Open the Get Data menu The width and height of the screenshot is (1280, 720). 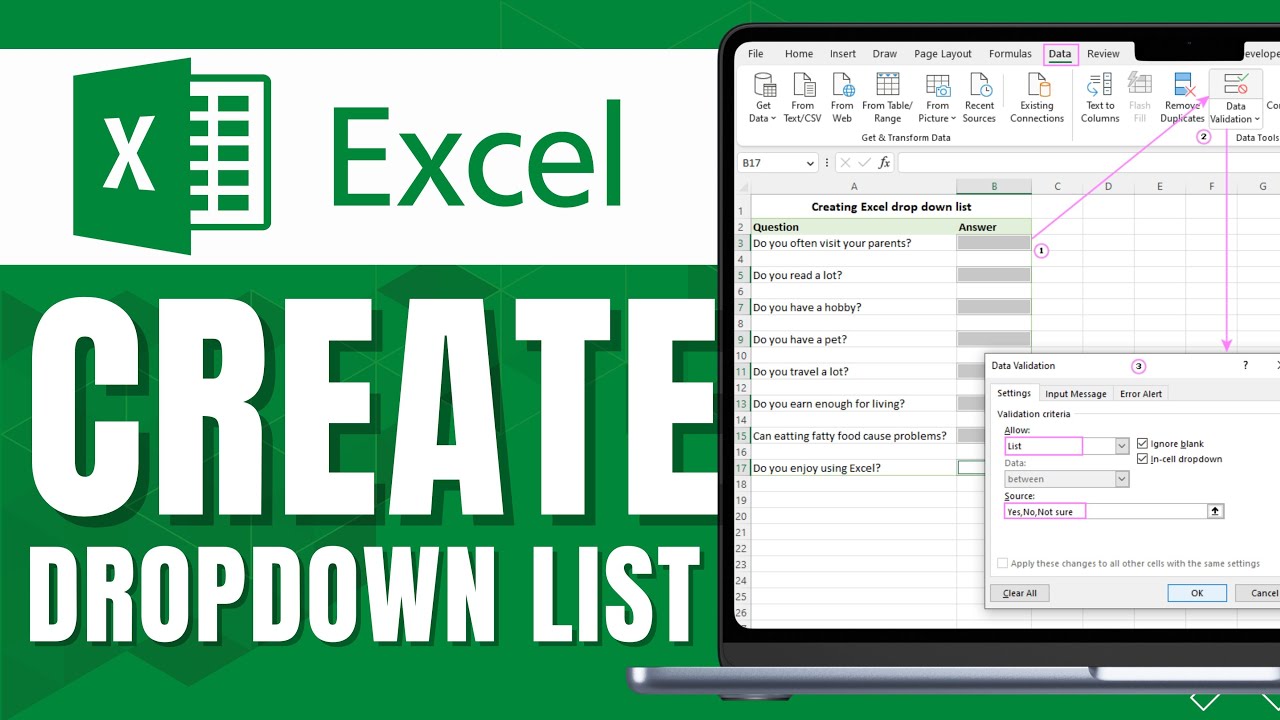(764, 98)
